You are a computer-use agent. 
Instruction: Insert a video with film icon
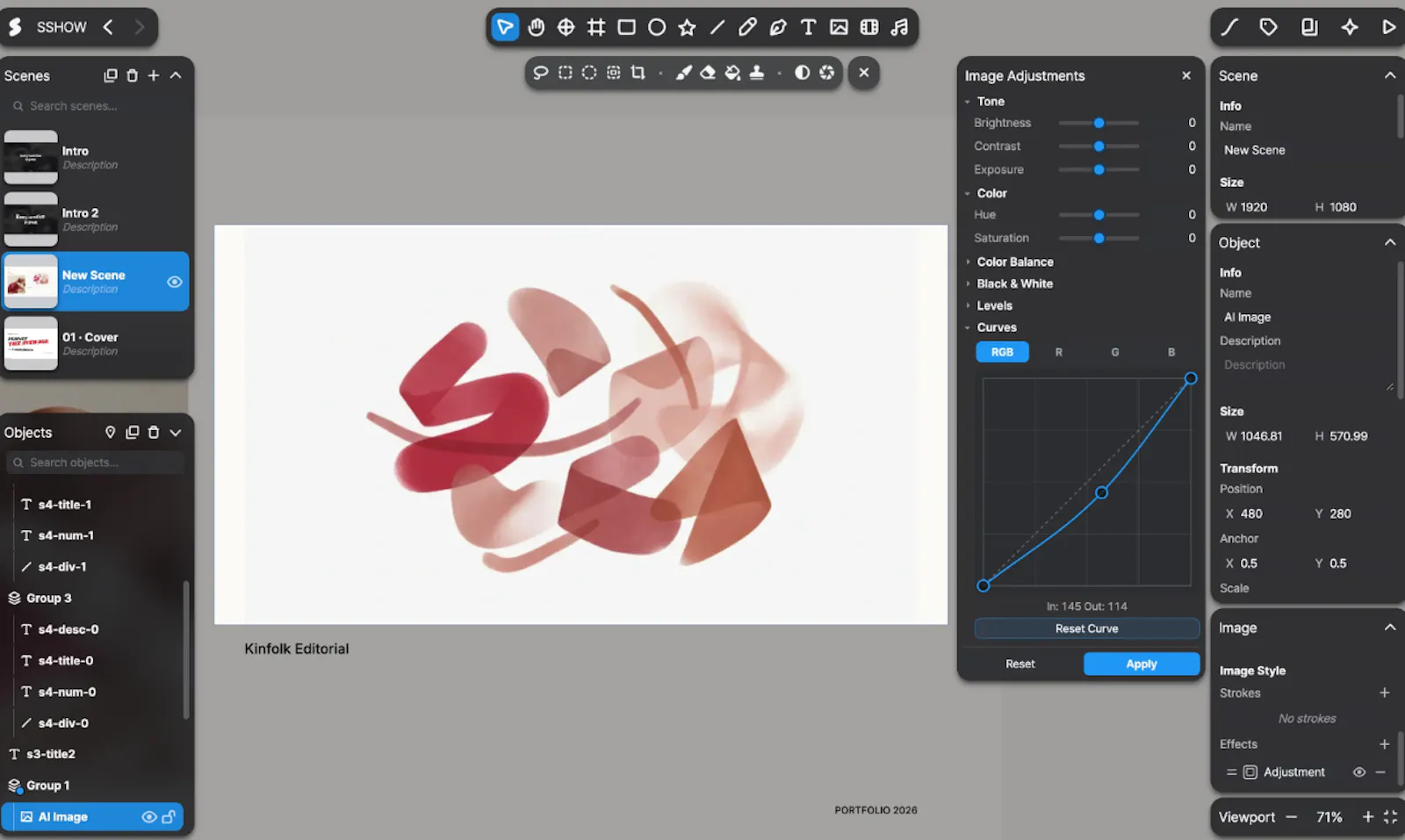(869, 27)
